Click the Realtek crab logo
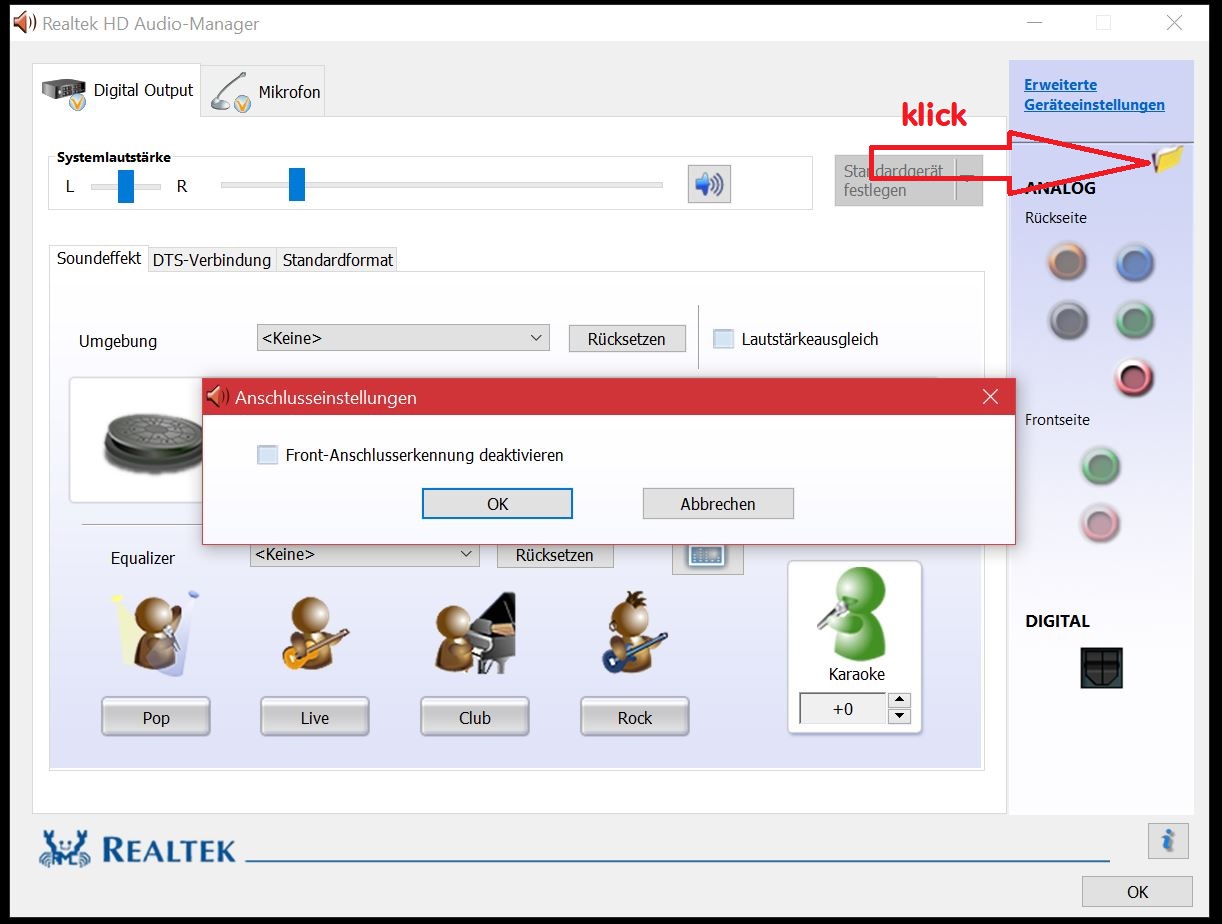1222x924 pixels. tap(64, 849)
